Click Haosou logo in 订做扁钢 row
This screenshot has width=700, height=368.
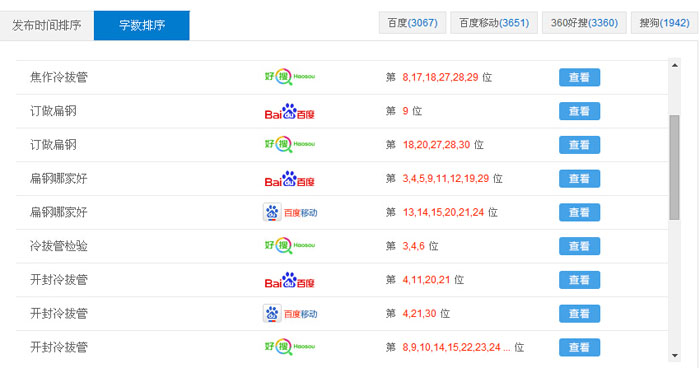coord(289,144)
